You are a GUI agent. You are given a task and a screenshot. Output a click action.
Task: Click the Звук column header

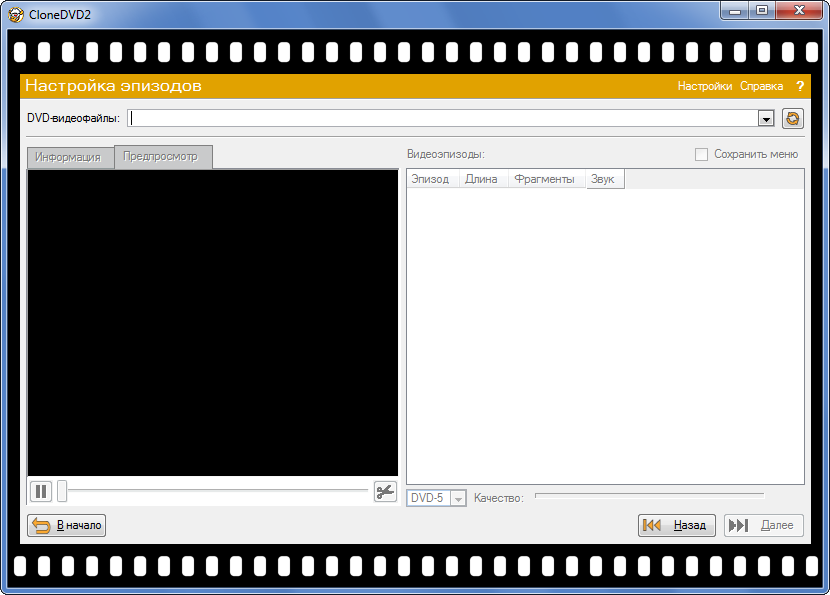[x=603, y=179]
